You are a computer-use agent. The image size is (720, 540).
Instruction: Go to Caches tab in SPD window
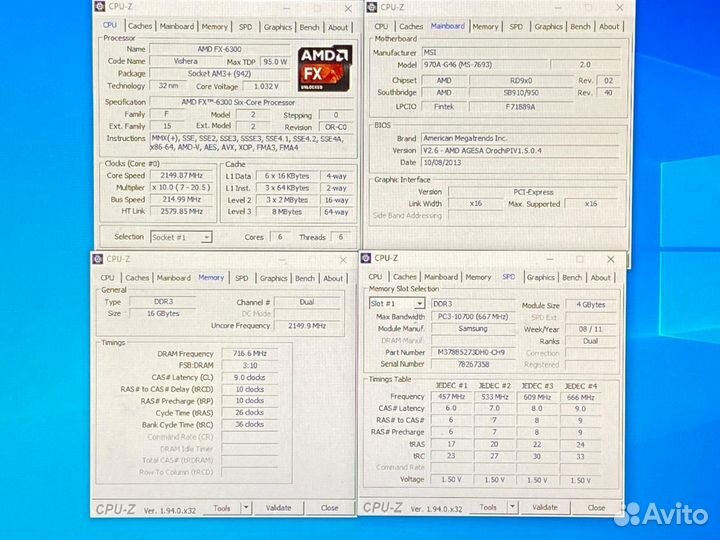coord(405,277)
